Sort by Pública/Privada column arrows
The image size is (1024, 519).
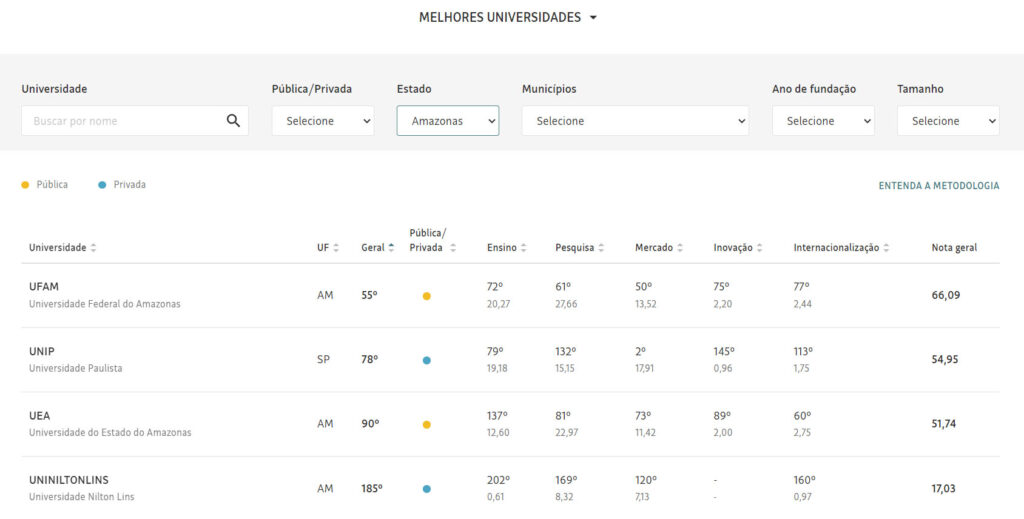tap(453, 248)
